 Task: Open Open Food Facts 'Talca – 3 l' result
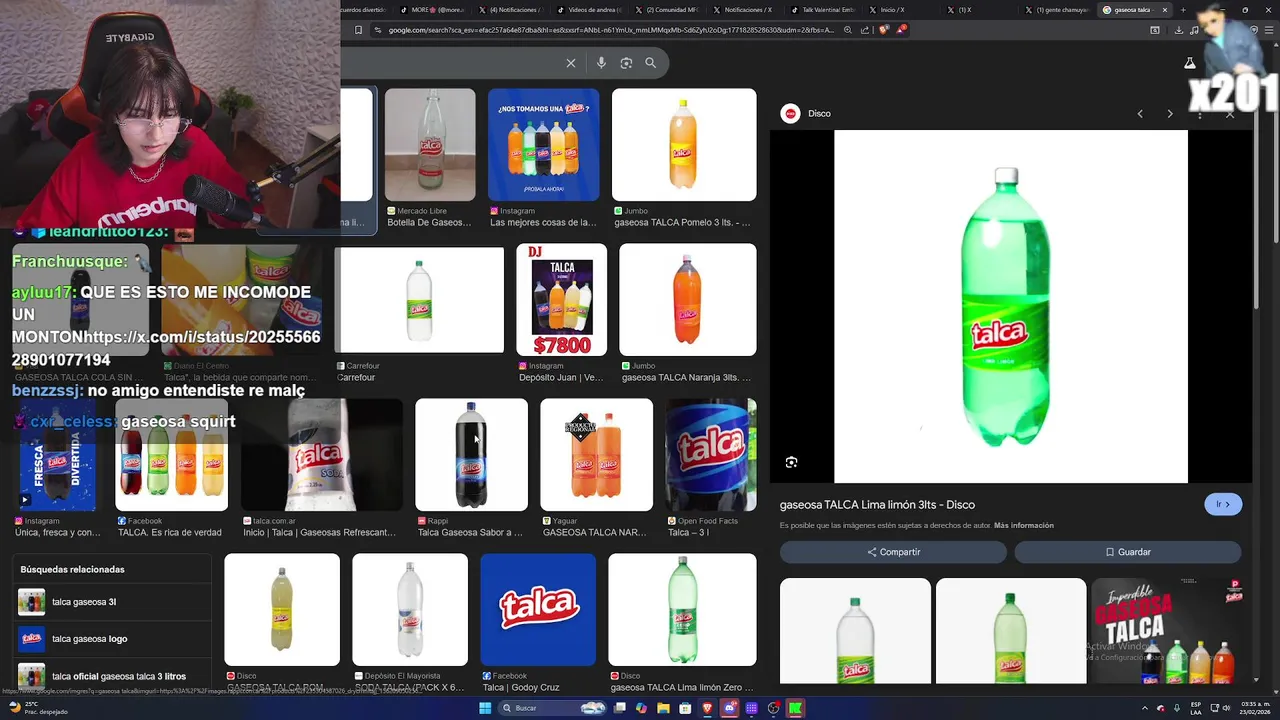tap(711, 468)
